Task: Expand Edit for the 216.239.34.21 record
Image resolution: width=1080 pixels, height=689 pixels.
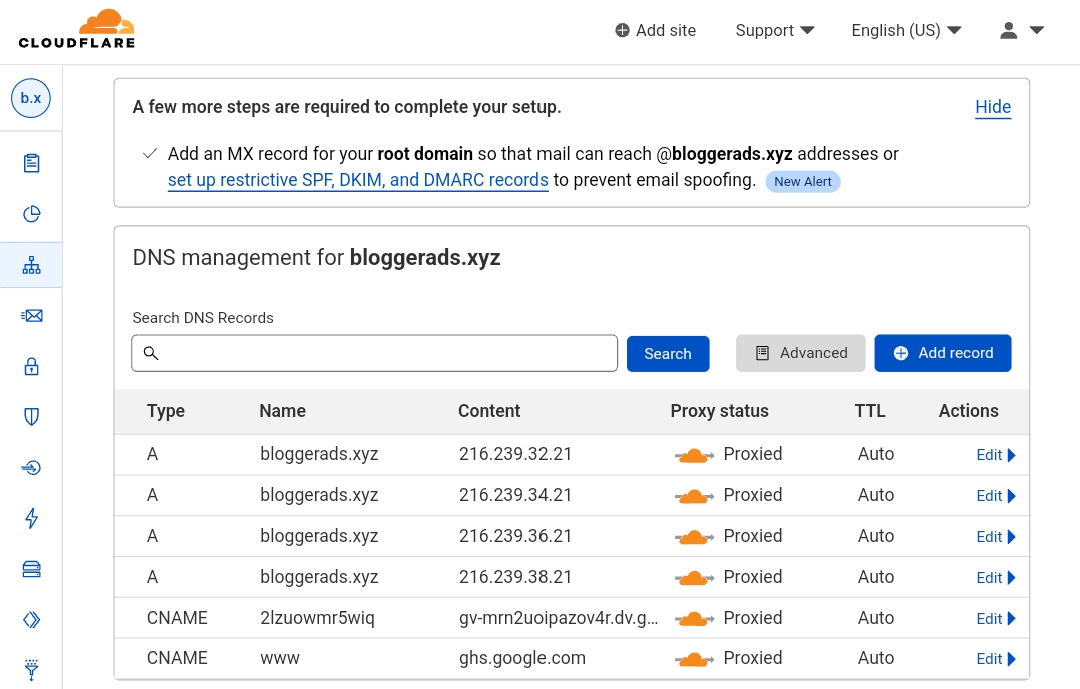Action: coord(996,496)
